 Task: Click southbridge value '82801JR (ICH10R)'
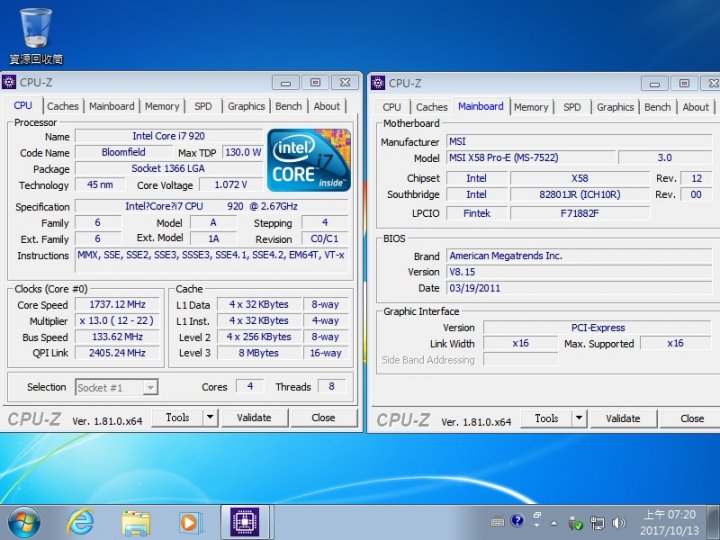point(580,195)
